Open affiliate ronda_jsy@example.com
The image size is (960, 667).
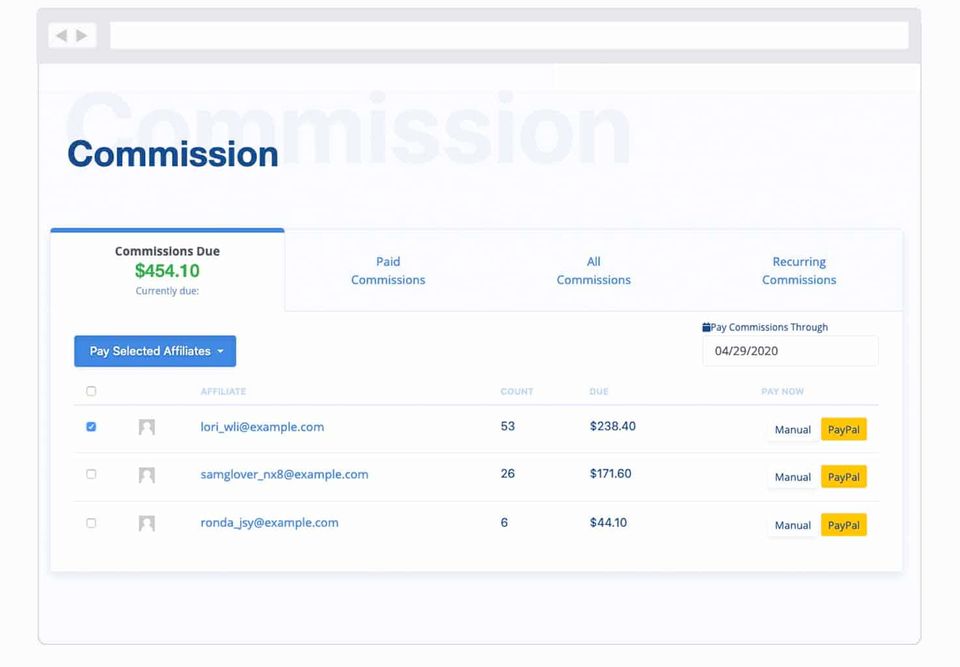(269, 522)
